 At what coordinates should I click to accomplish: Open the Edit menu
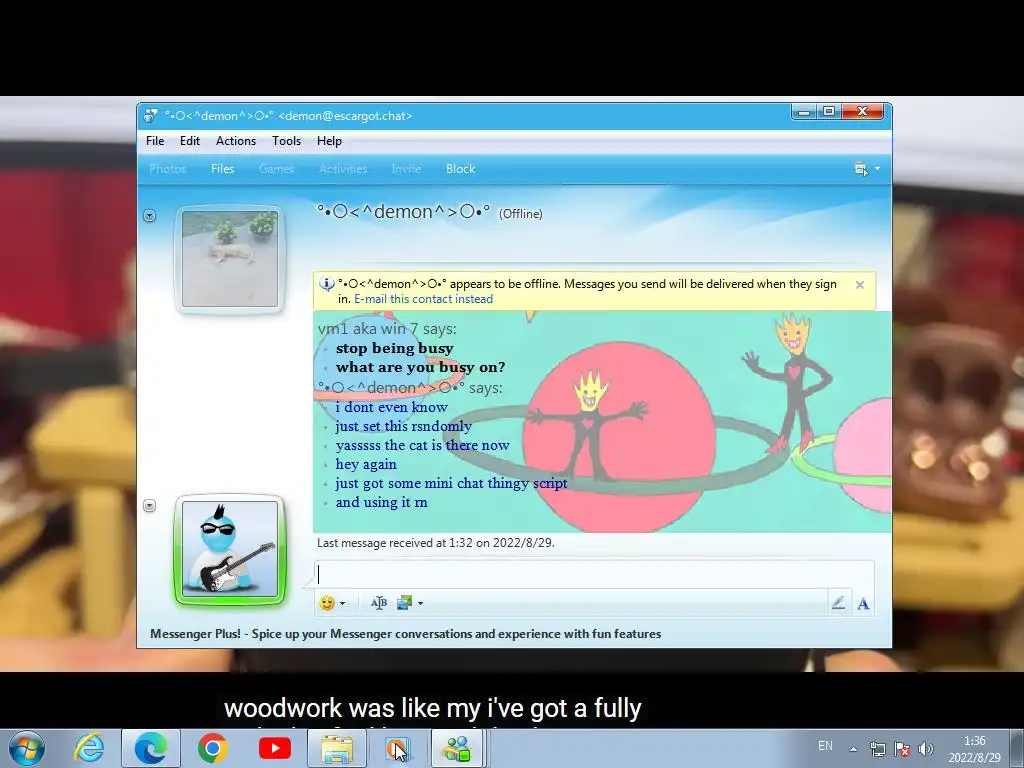tap(189, 141)
